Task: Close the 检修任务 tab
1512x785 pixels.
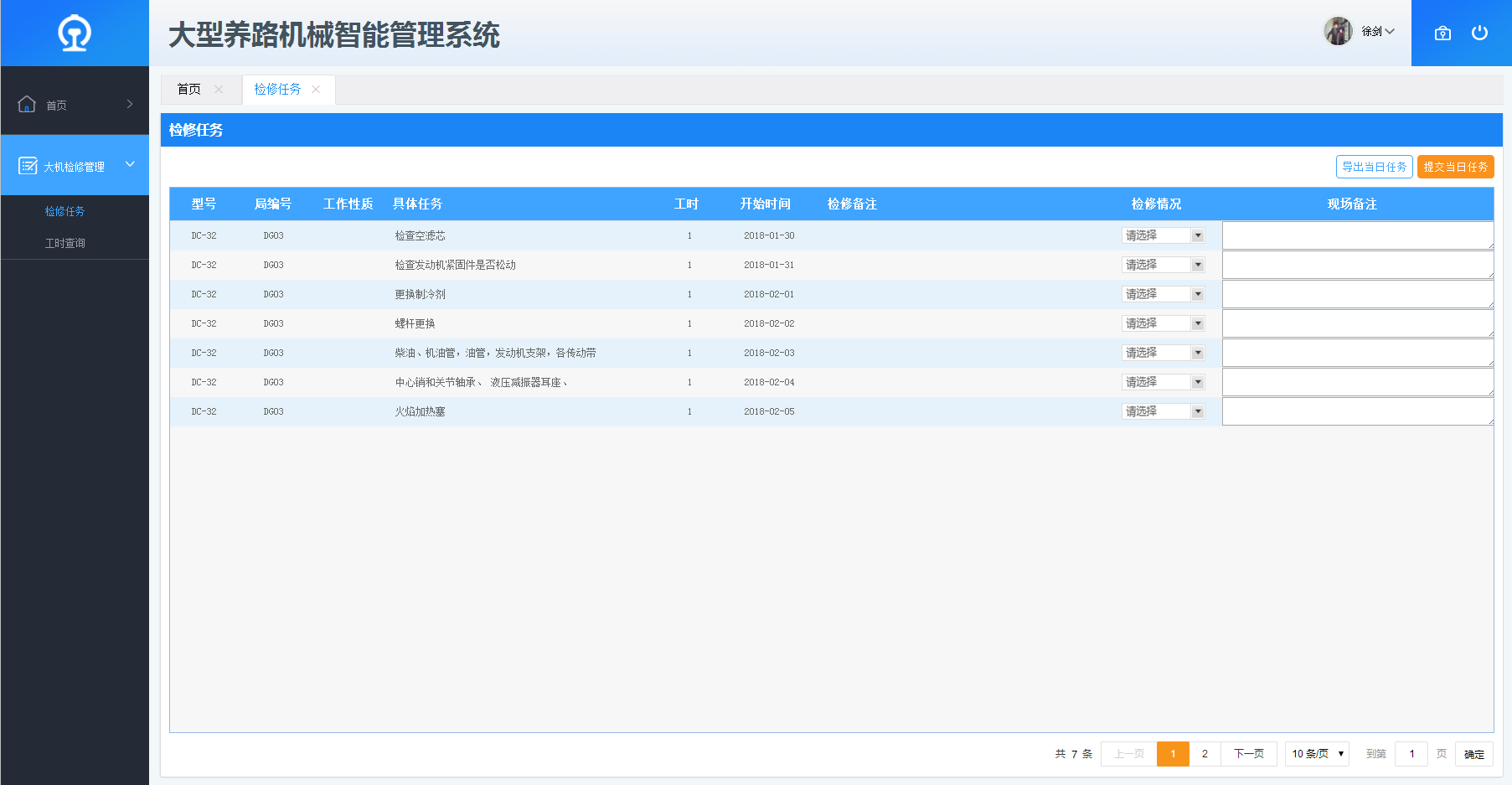Action: click(316, 90)
